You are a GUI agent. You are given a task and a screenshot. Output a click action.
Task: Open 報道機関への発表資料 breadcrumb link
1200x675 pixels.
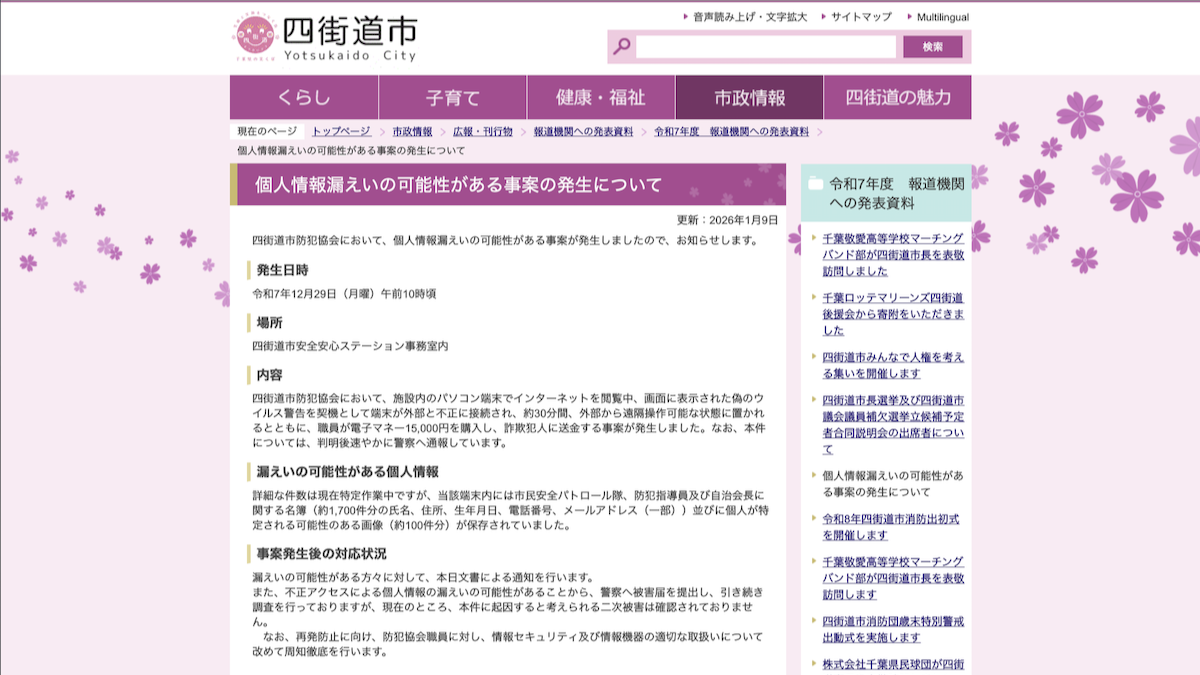[583, 132]
